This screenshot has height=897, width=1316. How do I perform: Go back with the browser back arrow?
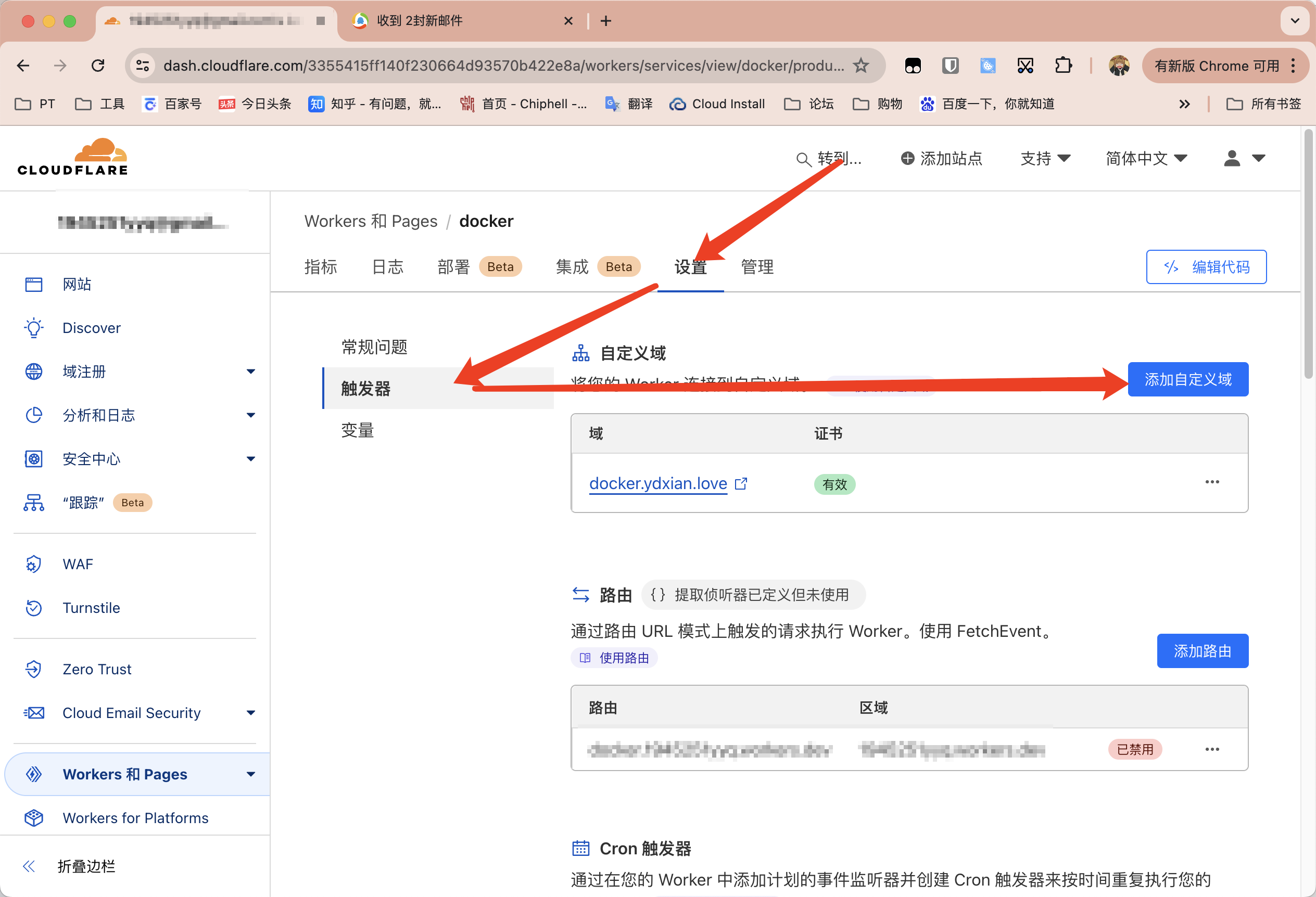pyautogui.click(x=23, y=66)
